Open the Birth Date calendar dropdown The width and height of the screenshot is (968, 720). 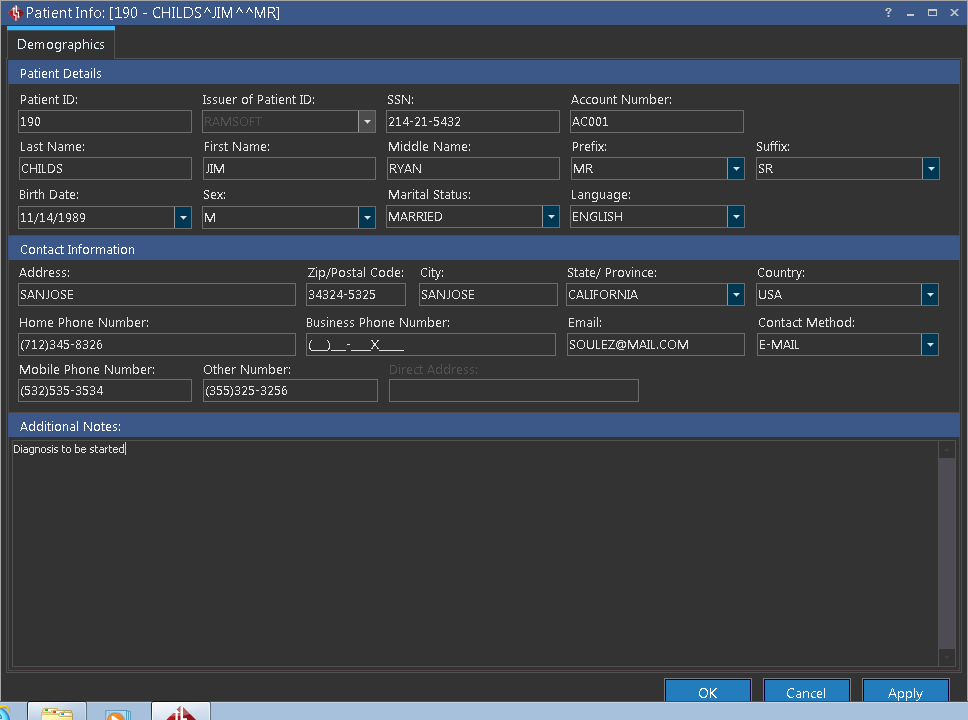point(183,217)
